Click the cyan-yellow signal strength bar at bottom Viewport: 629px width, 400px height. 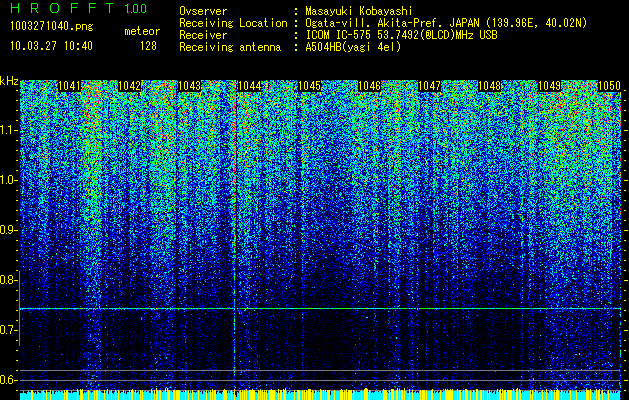(320, 394)
